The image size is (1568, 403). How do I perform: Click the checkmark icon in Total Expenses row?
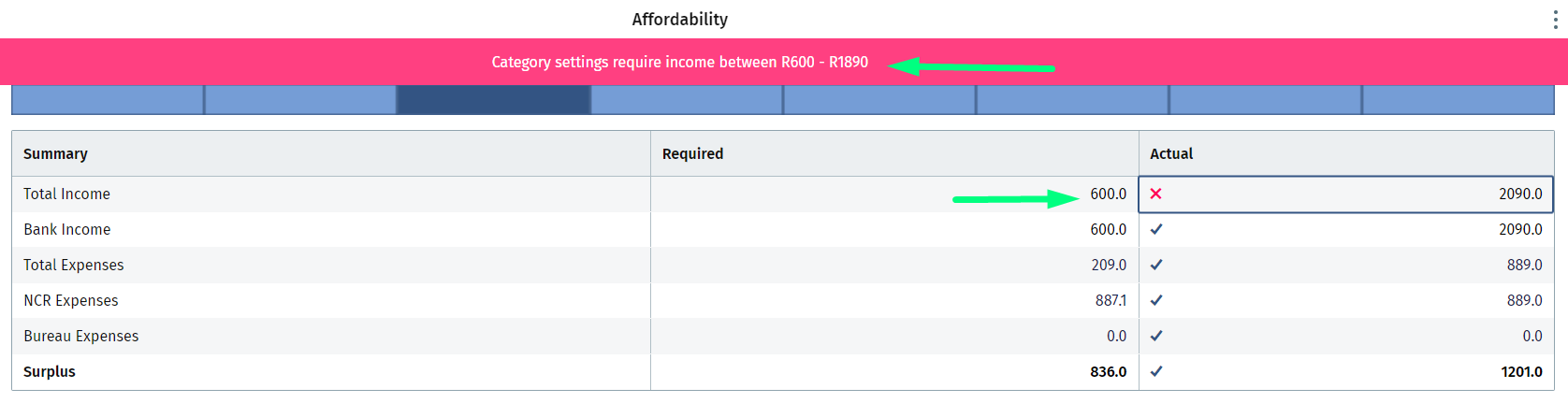[x=1156, y=265]
